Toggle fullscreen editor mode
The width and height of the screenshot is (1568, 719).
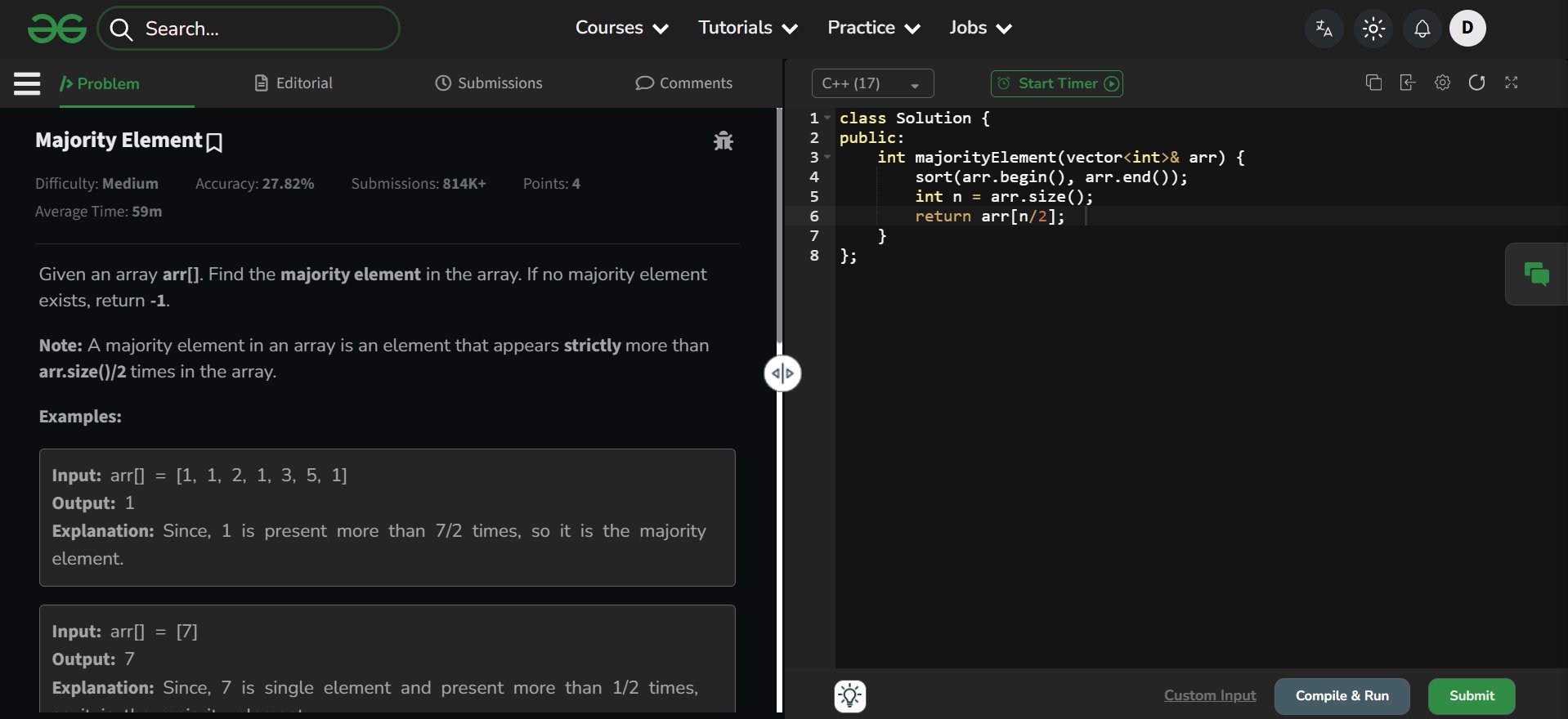(1511, 83)
